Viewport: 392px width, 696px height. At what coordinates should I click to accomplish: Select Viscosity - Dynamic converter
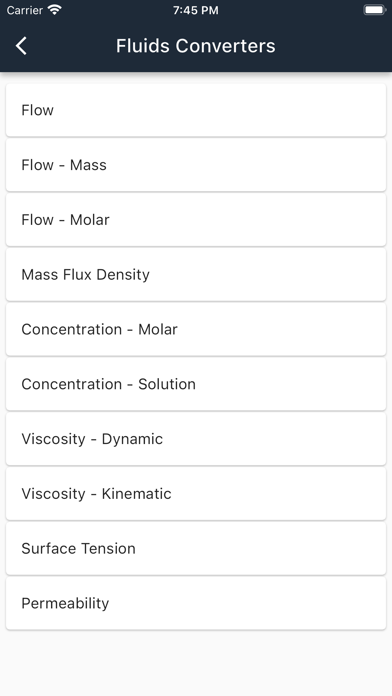coord(196,439)
